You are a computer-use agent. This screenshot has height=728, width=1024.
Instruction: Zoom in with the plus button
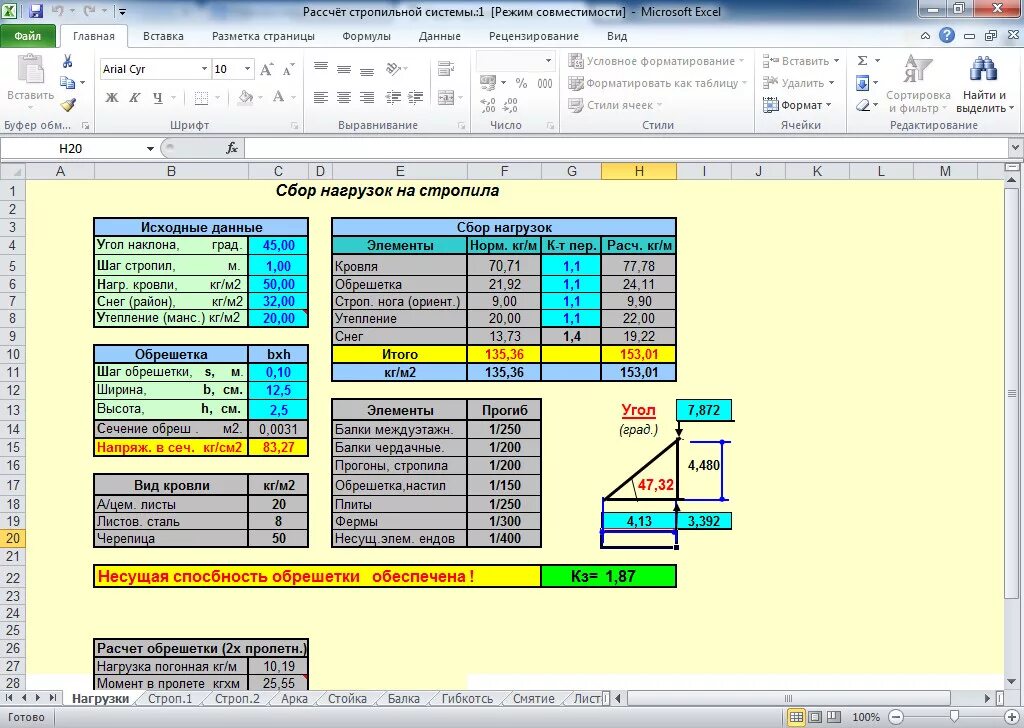click(1014, 717)
